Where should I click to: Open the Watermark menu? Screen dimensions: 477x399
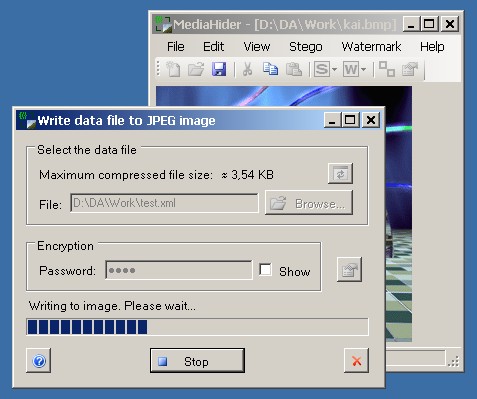pyautogui.click(x=371, y=47)
